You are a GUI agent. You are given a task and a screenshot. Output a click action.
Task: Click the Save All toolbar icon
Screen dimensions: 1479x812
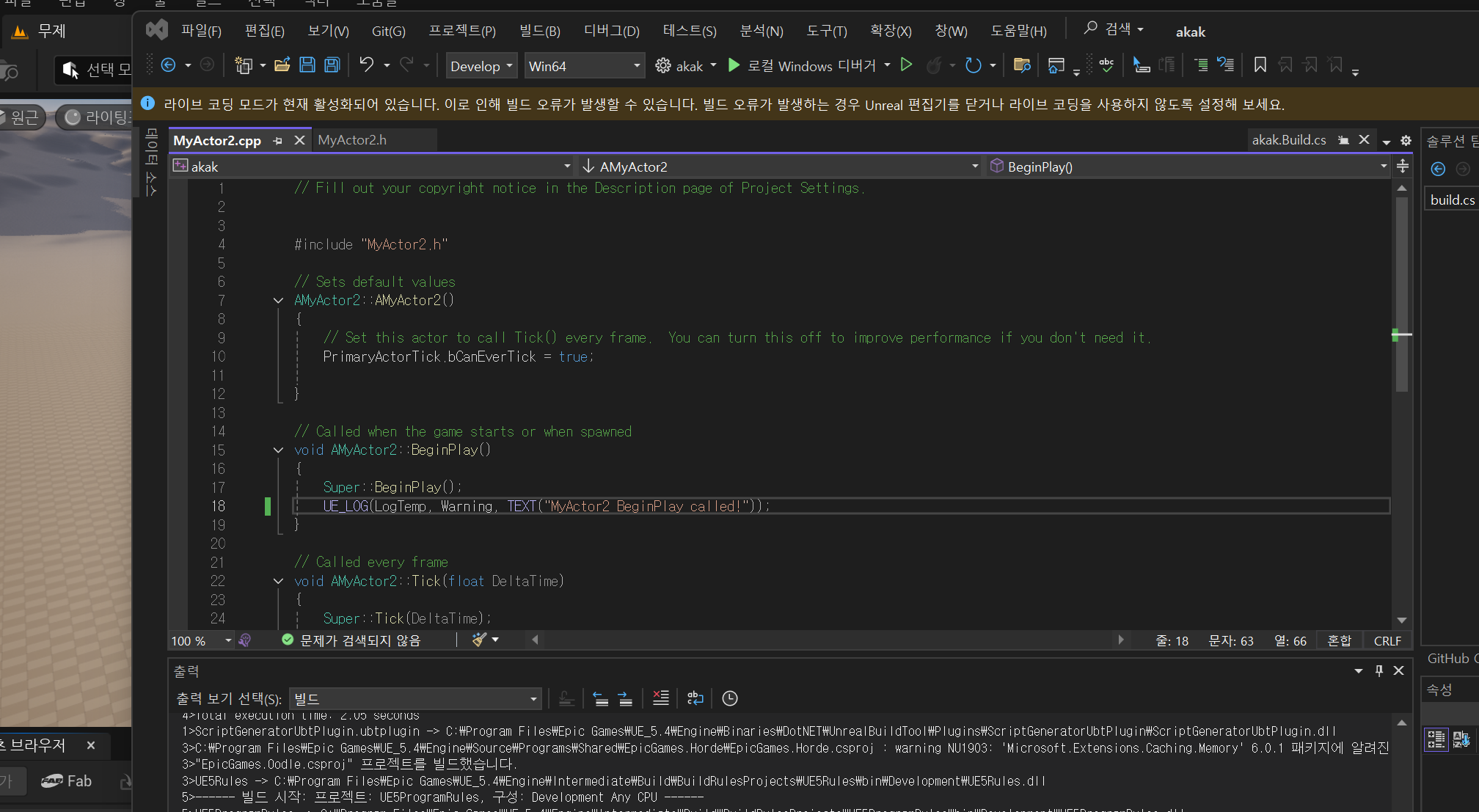332,65
